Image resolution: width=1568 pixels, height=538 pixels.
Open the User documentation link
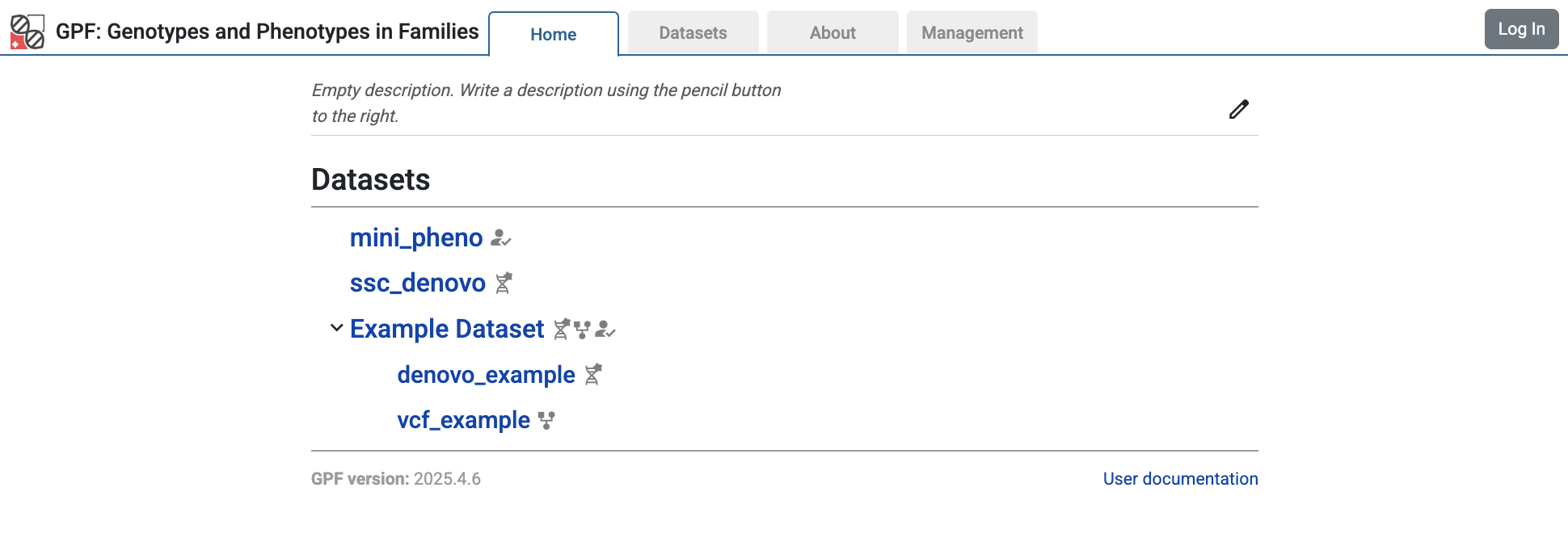coord(1180,479)
